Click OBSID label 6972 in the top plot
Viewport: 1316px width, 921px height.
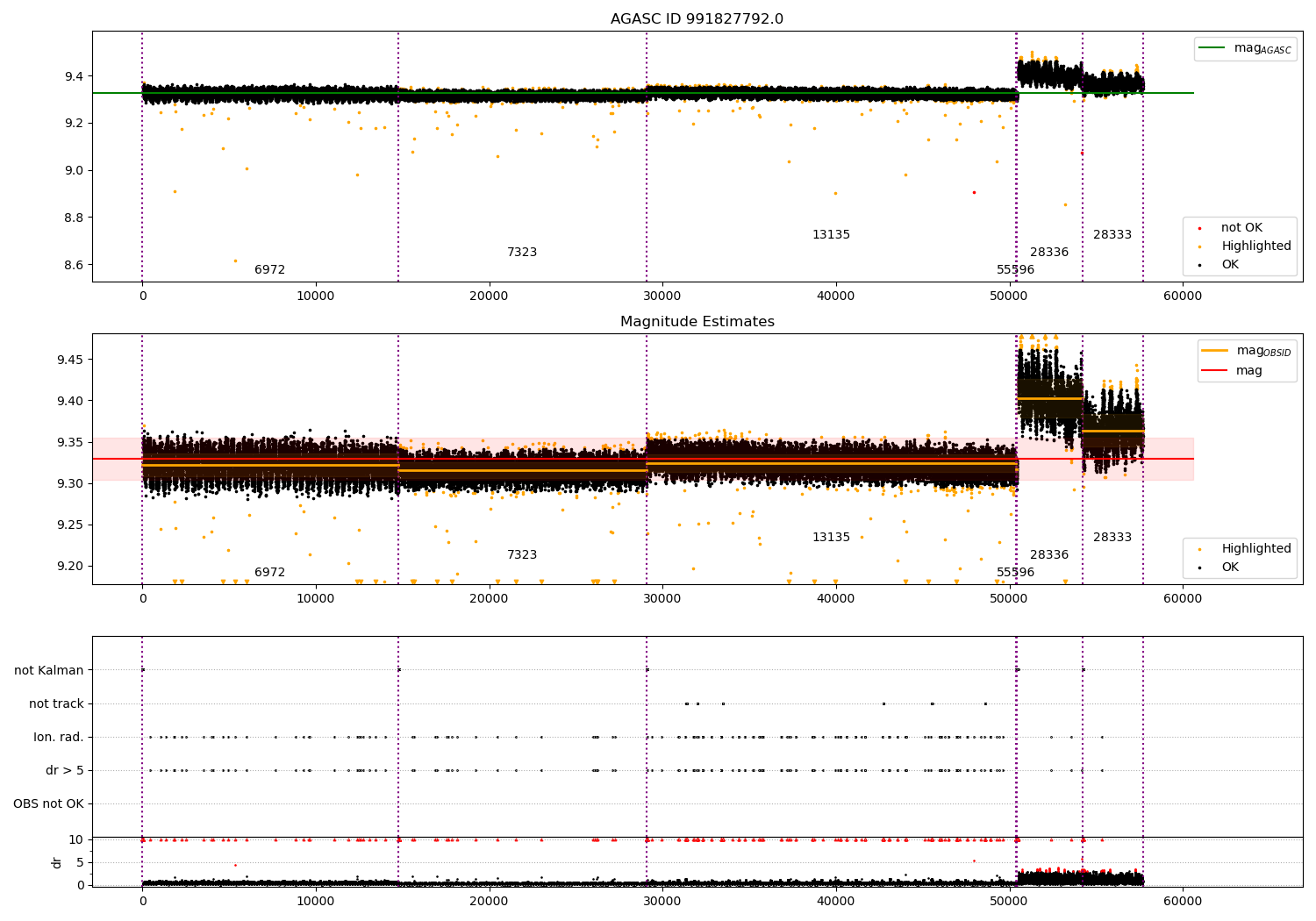point(269,270)
